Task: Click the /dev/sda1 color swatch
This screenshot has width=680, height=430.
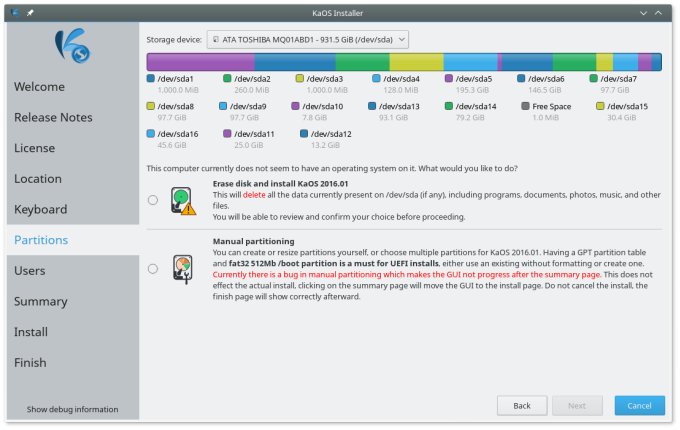Action: pos(150,78)
